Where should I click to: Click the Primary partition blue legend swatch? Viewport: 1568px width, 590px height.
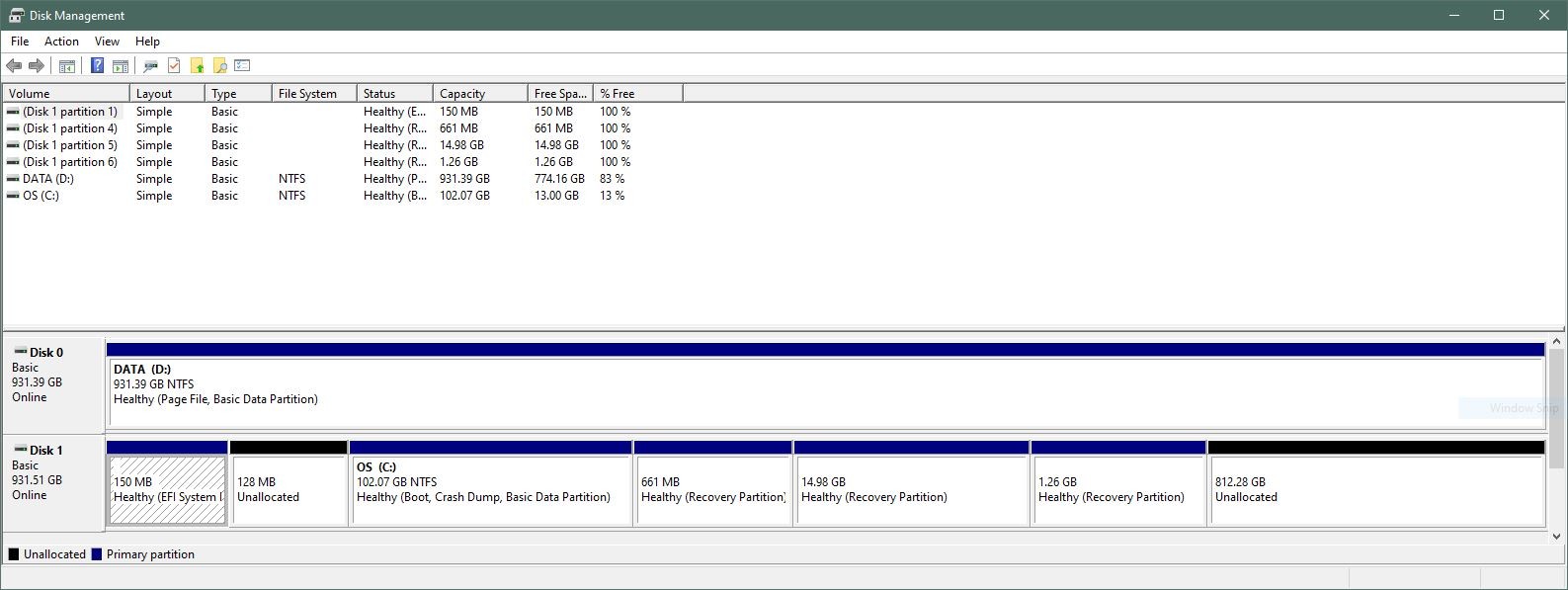tap(97, 554)
